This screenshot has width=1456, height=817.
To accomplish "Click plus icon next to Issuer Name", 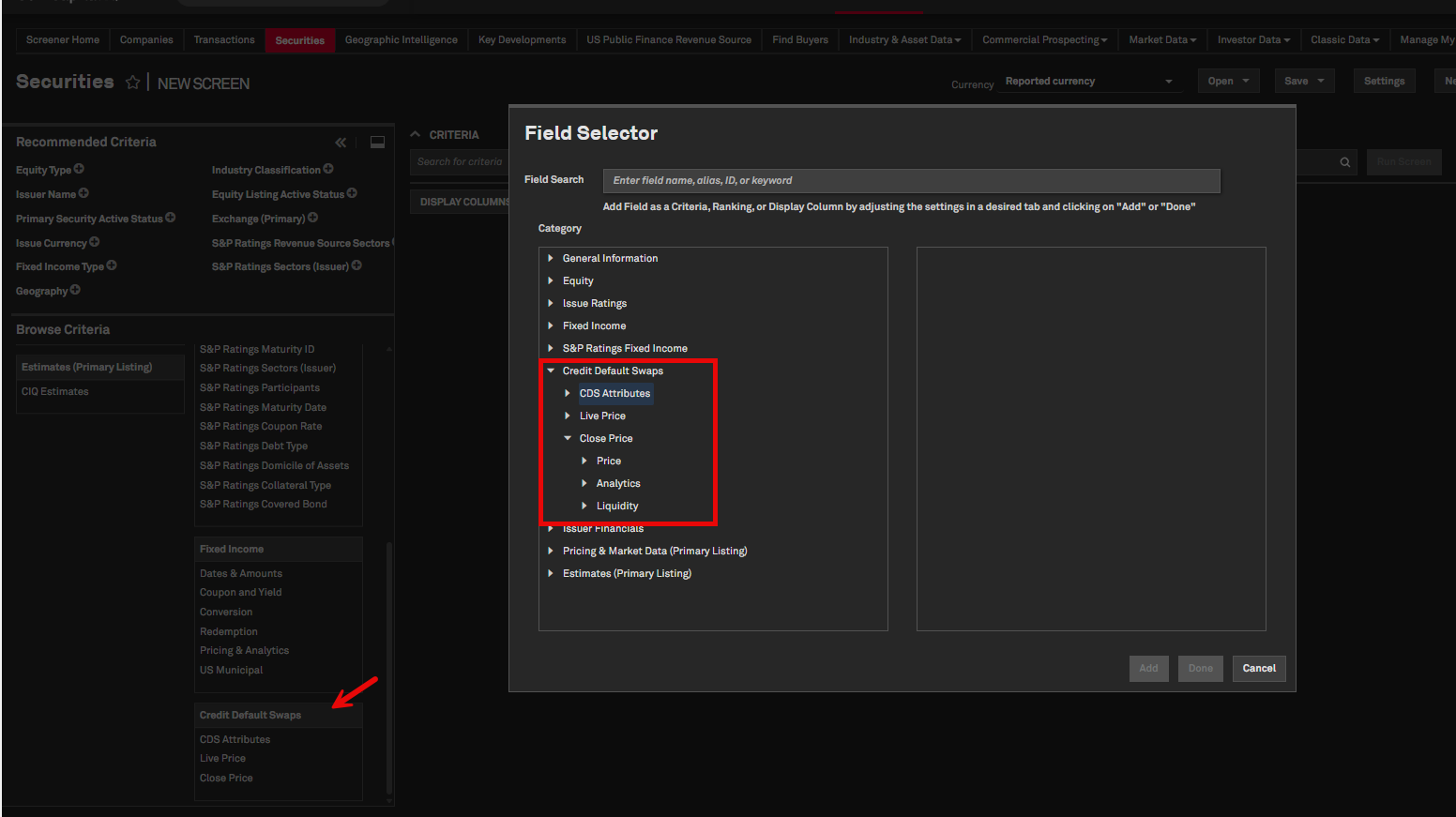I will 83,193.
